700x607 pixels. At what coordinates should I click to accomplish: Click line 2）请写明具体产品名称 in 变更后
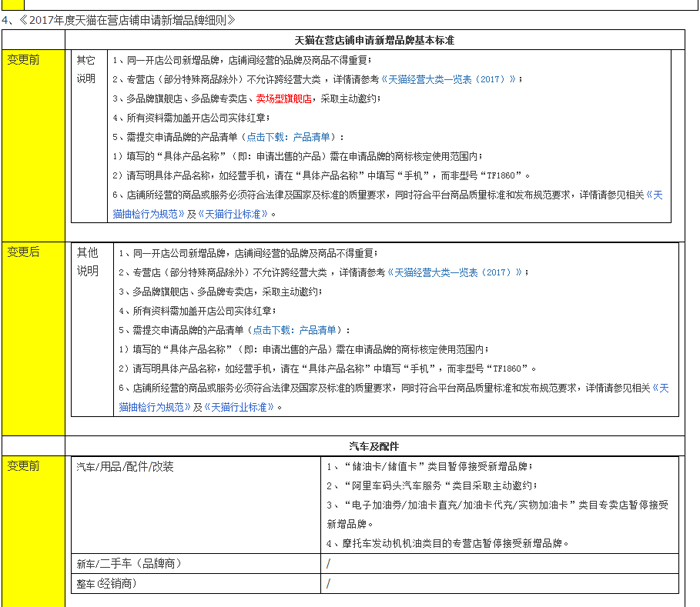coord(328,369)
